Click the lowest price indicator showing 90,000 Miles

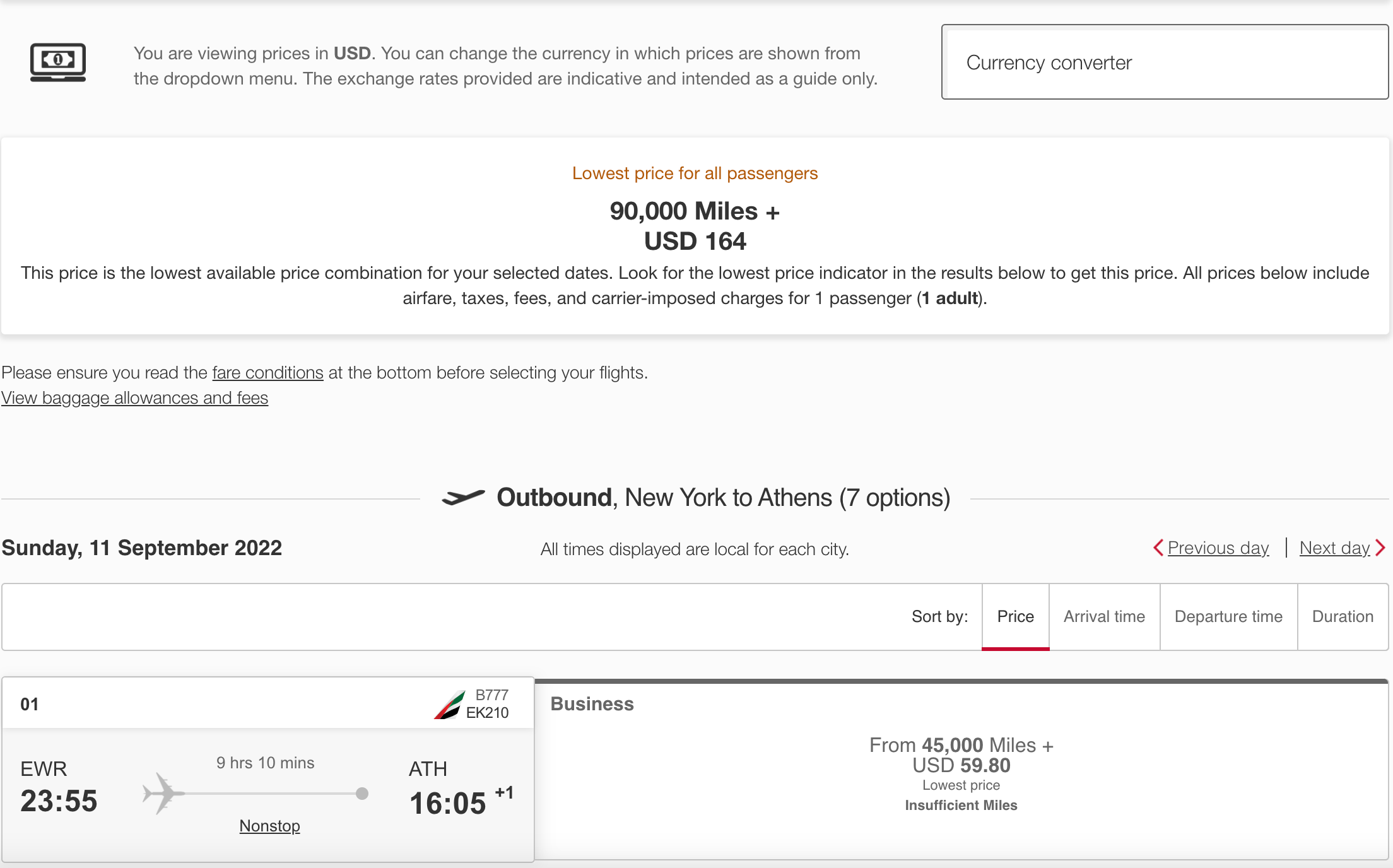tap(695, 211)
